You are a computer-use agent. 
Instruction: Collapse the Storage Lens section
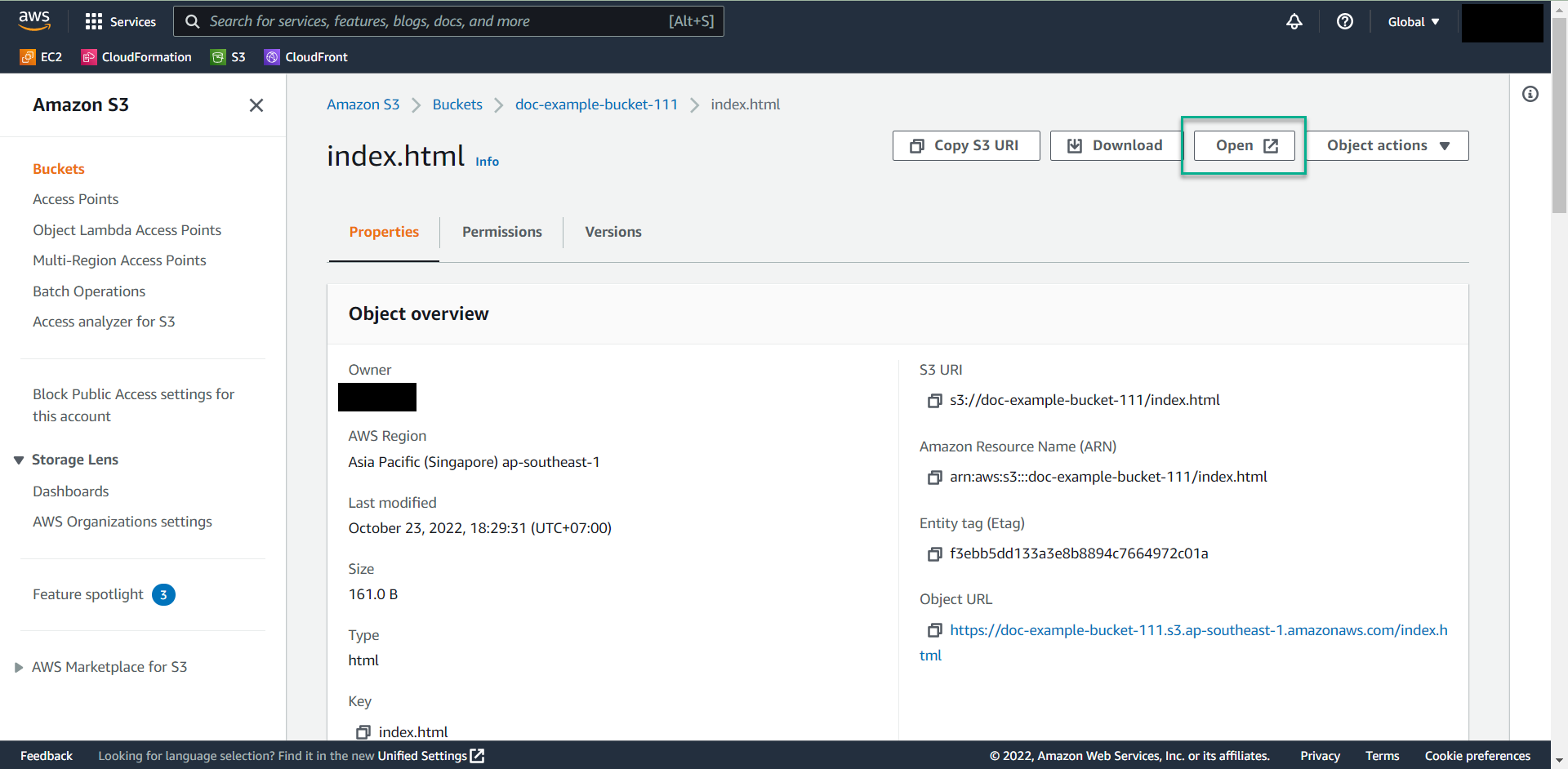point(19,460)
